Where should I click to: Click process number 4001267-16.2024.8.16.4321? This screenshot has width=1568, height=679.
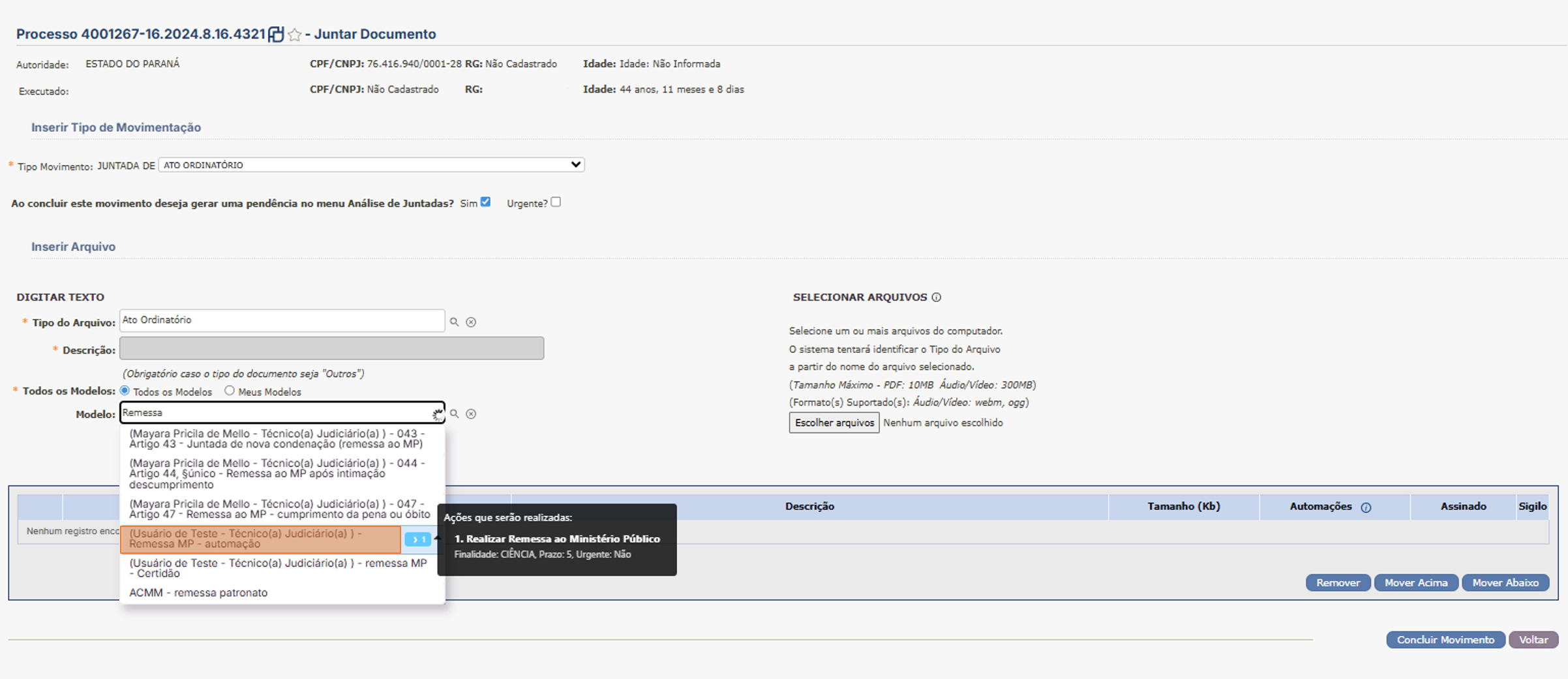(173, 34)
